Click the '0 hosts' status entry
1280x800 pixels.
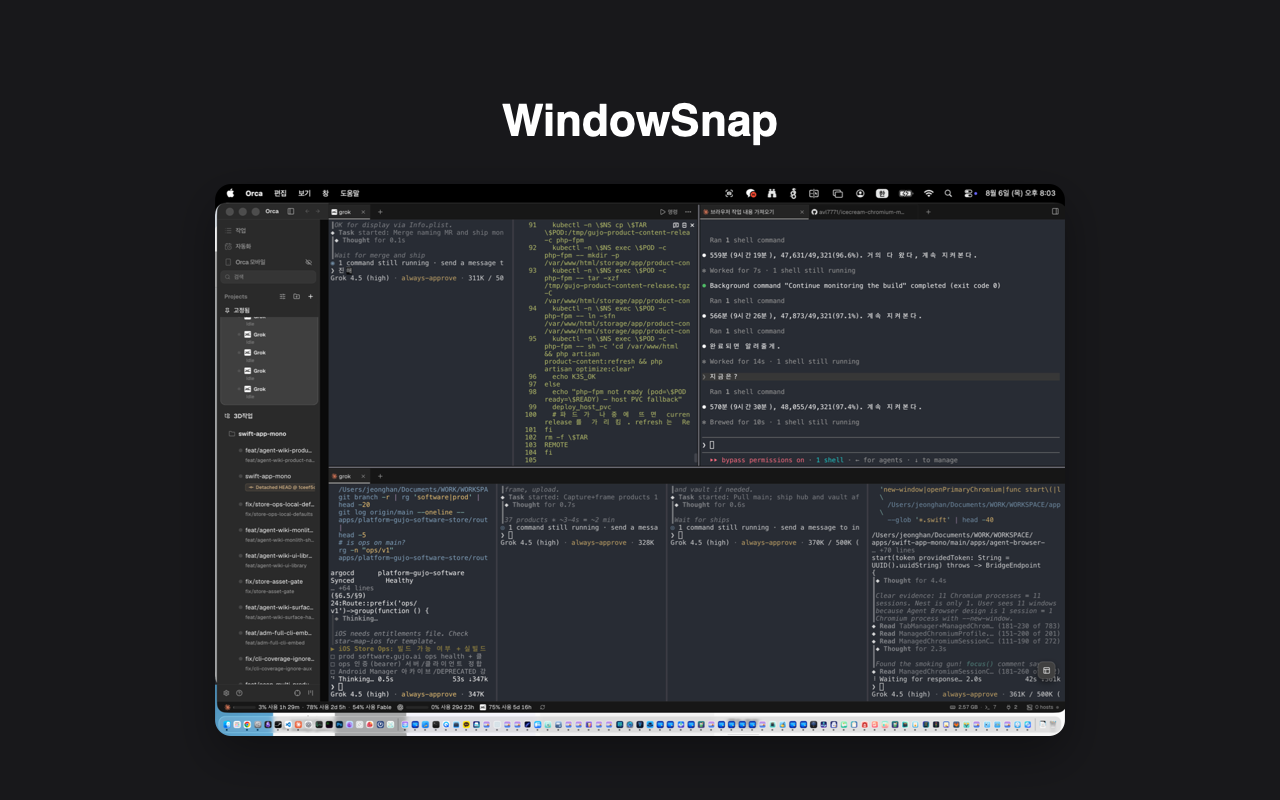point(1041,707)
